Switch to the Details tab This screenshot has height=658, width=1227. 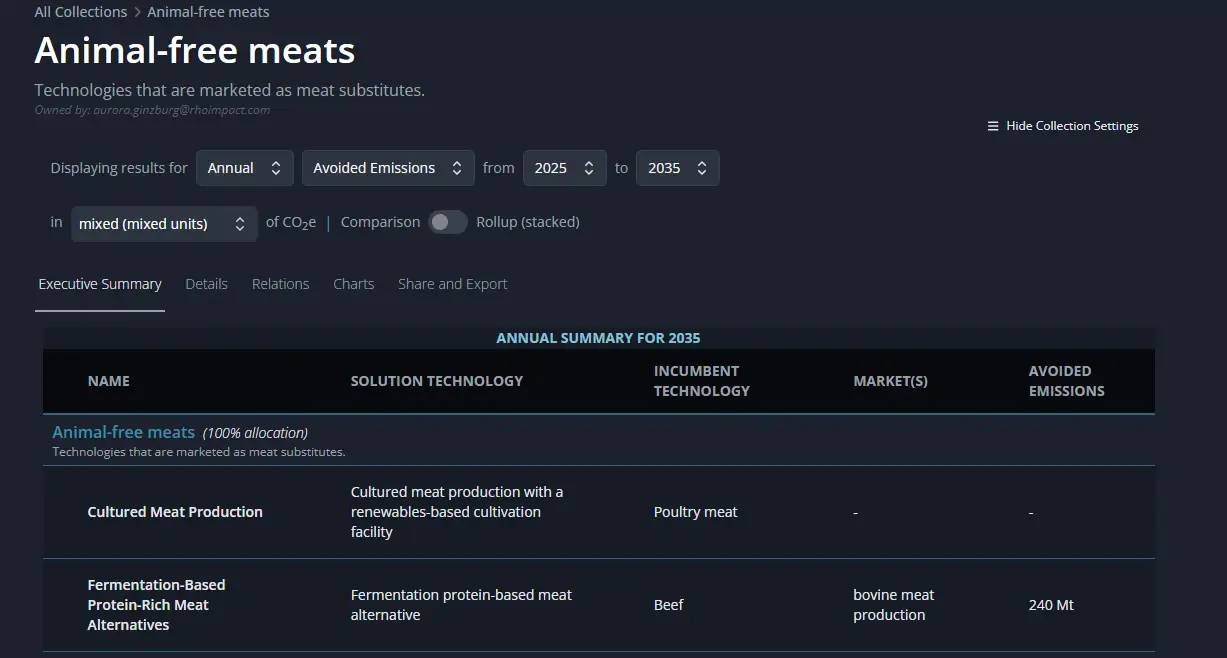tap(206, 284)
